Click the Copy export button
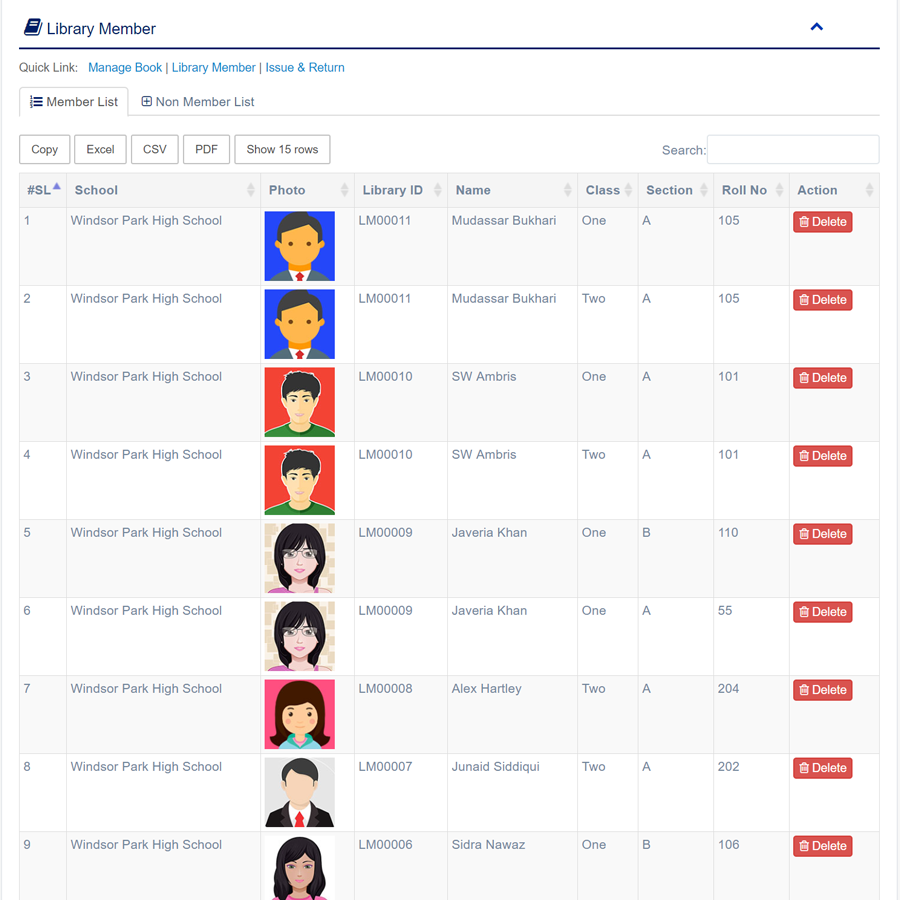Image resolution: width=900 pixels, height=900 pixels. click(45, 150)
